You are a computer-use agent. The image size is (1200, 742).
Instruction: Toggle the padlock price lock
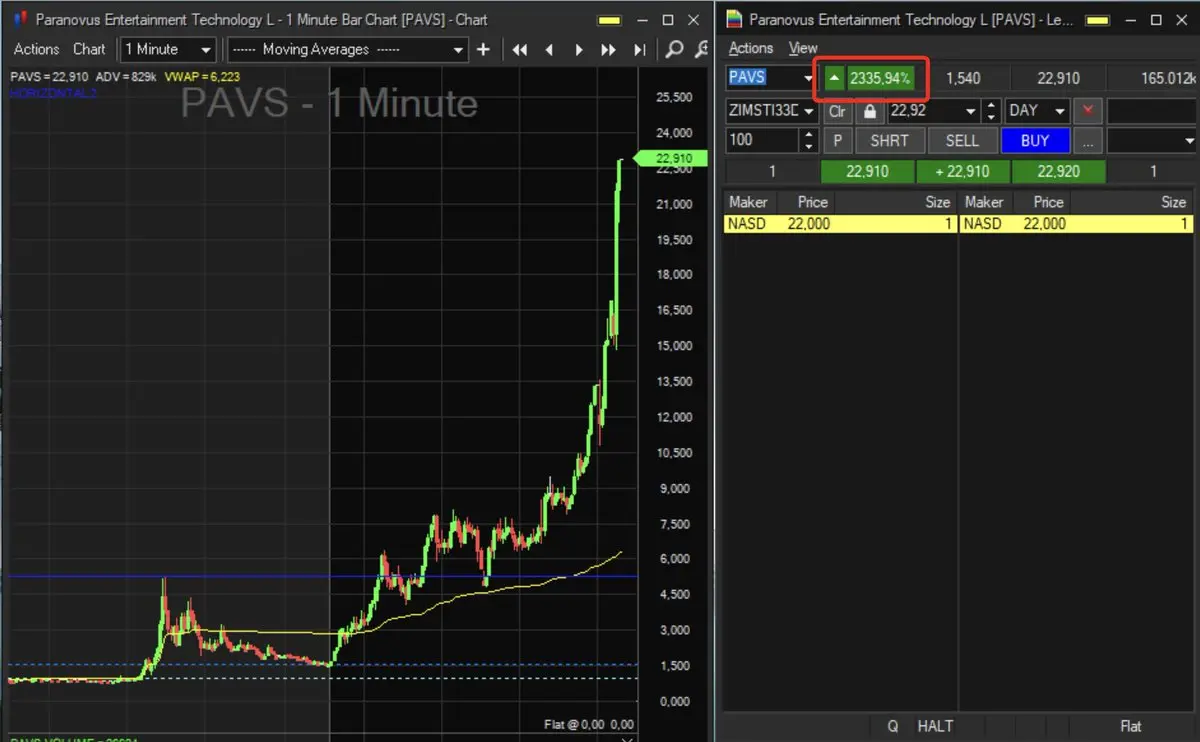coord(869,111)
